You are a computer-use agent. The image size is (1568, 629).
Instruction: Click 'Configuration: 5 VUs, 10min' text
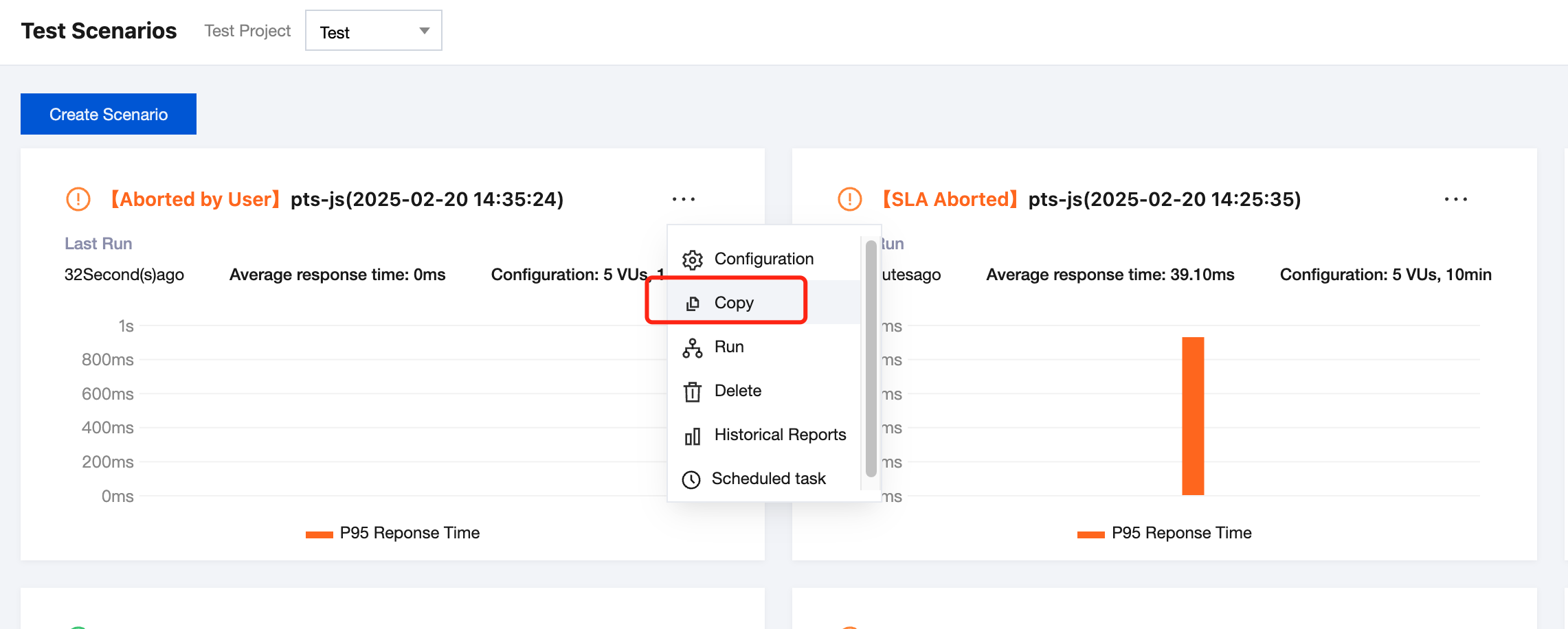1386,275
